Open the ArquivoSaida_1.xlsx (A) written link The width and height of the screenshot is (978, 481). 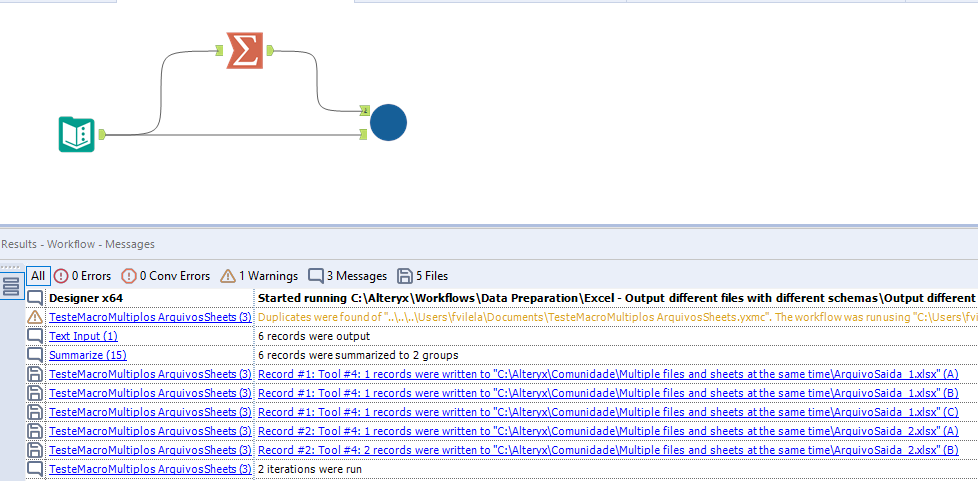(x=608, y=374)
